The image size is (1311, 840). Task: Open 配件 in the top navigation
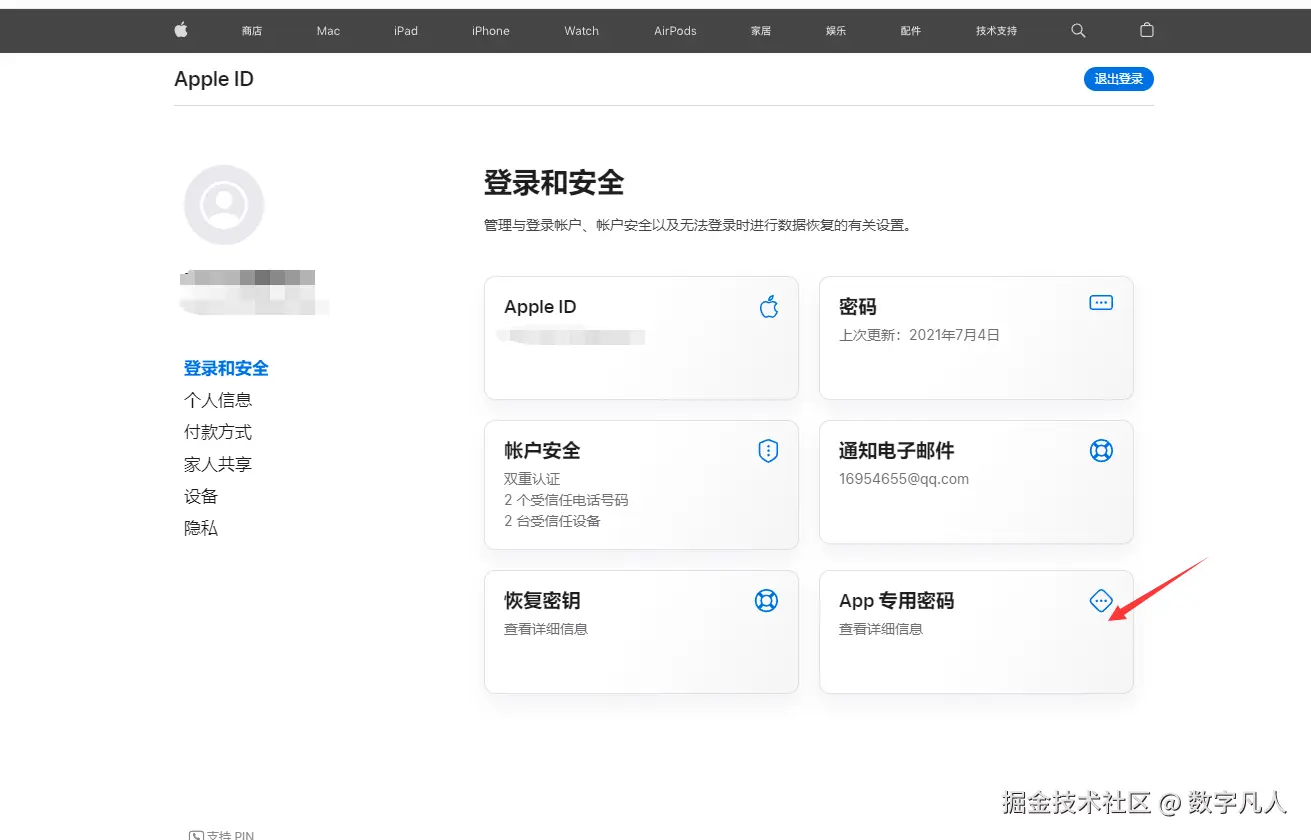click(910, 31)
